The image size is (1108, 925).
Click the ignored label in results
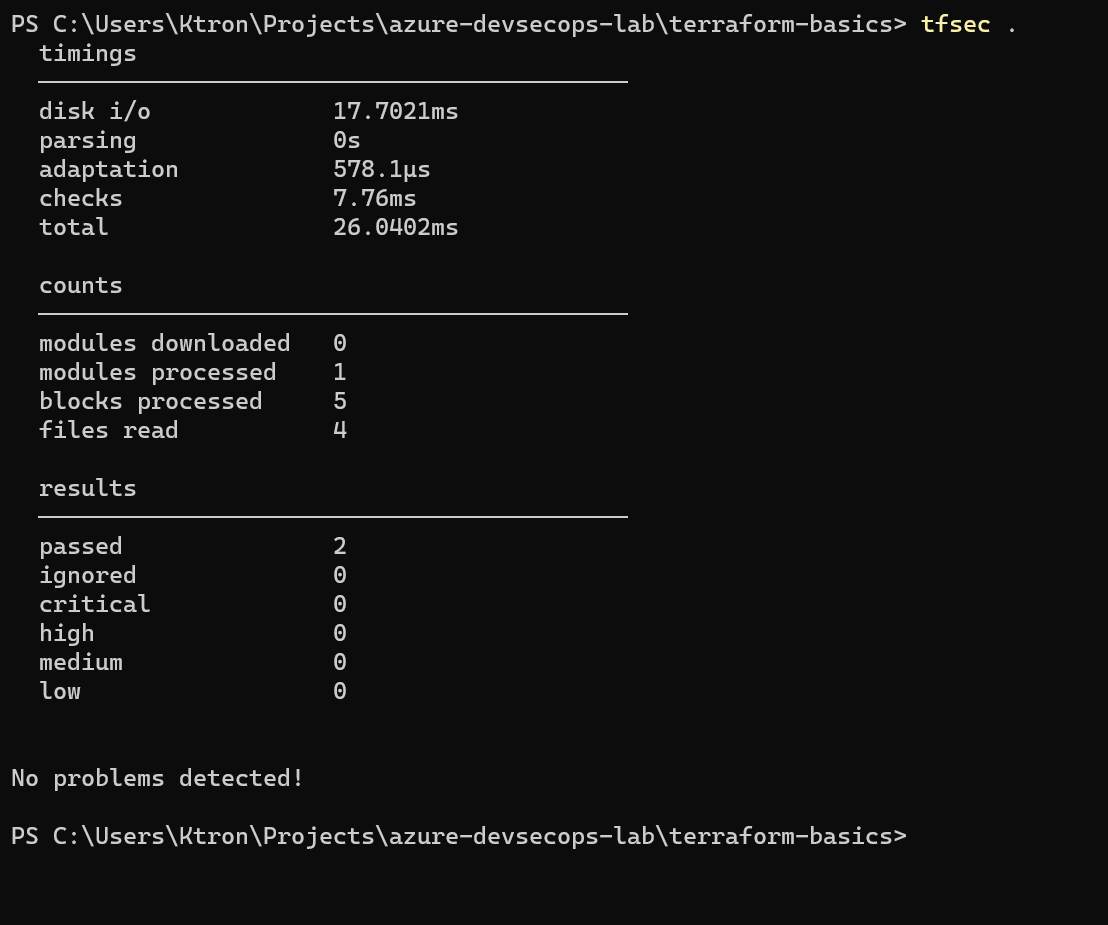tap(88, 576)
